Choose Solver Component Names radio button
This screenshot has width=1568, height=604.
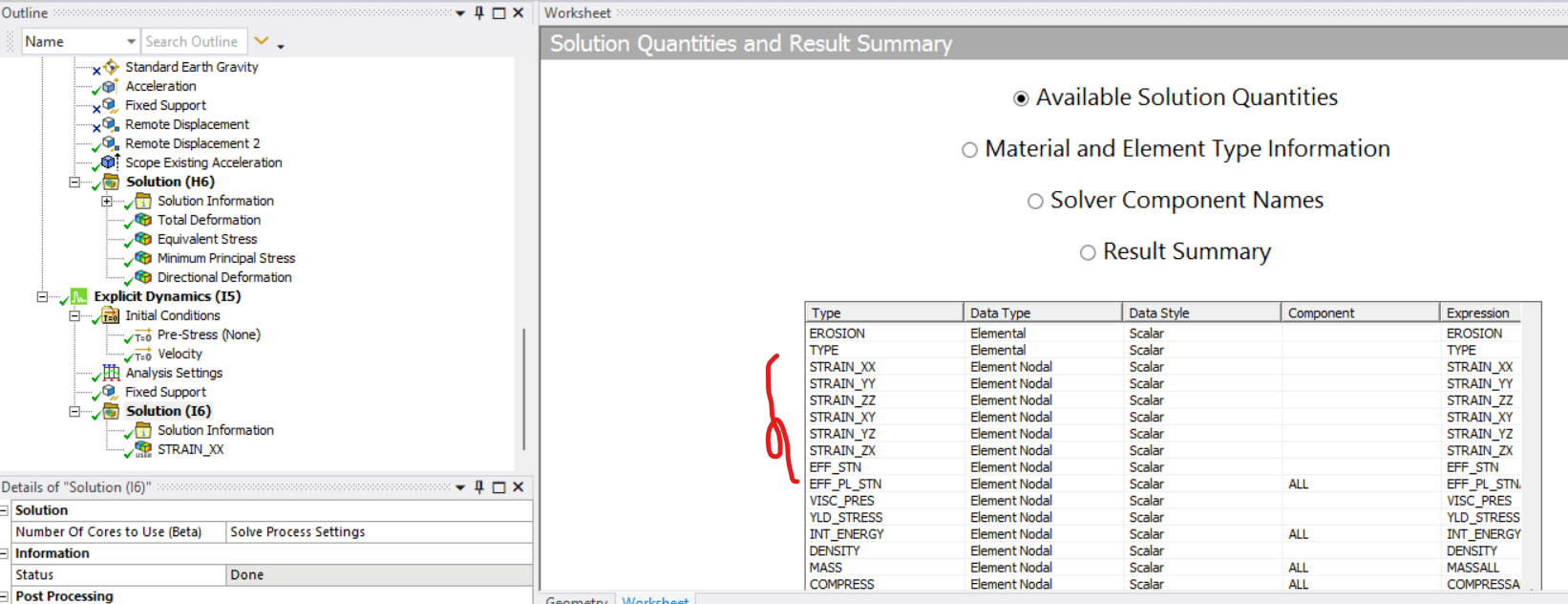point(1035,201)
